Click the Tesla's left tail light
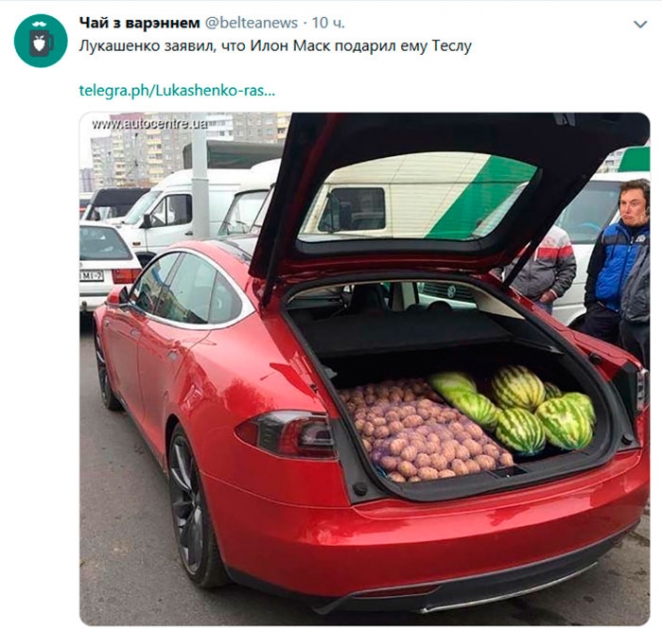Viewport: 662px width, 631px height. pos(286,433)
